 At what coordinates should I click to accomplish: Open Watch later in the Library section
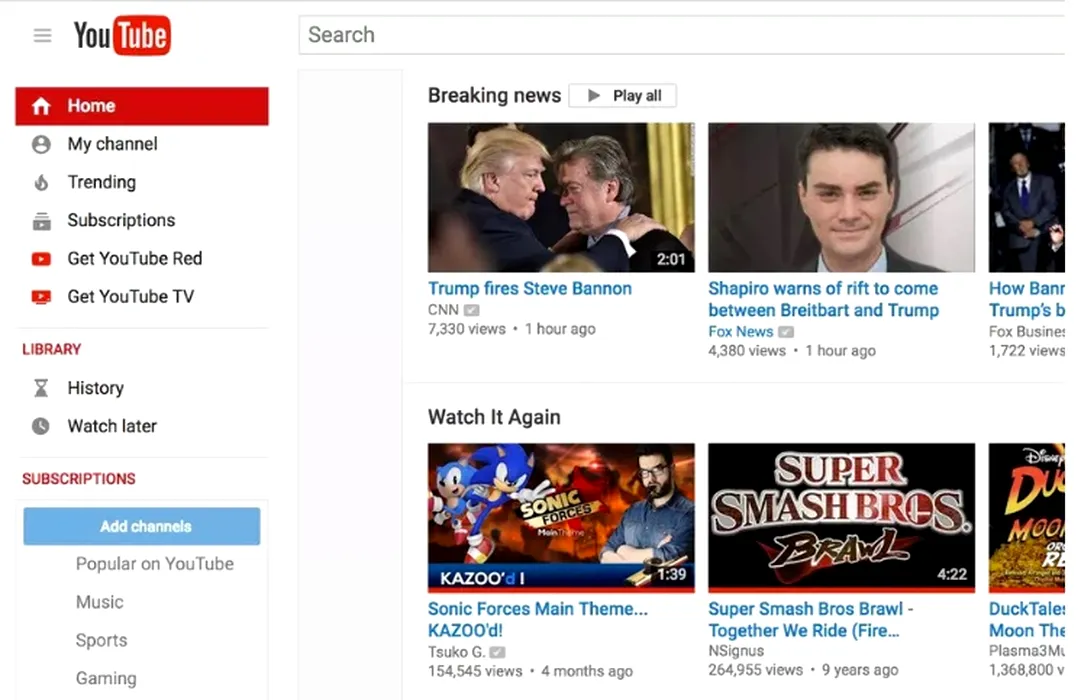pos(142,426)
